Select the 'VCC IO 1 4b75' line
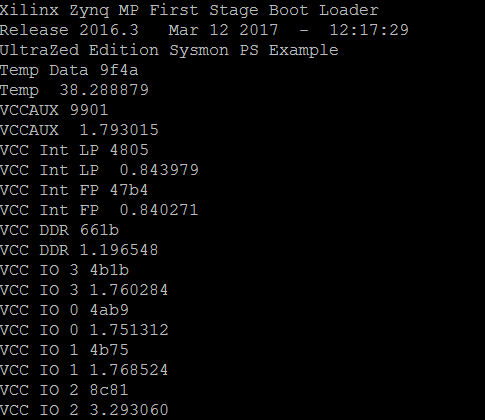This screenshot has height=420, width=485. [64, 350]
